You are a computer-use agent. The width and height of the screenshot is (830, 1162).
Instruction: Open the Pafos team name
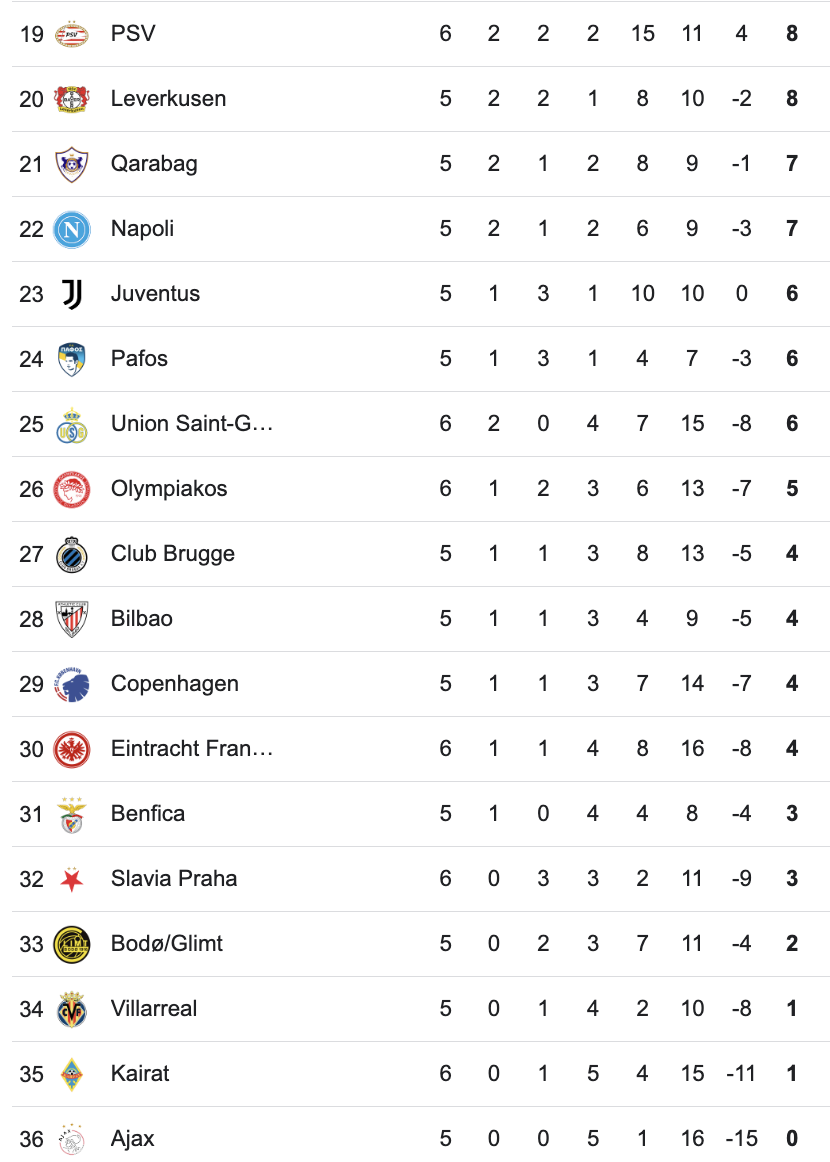click(x=139, y=359)
